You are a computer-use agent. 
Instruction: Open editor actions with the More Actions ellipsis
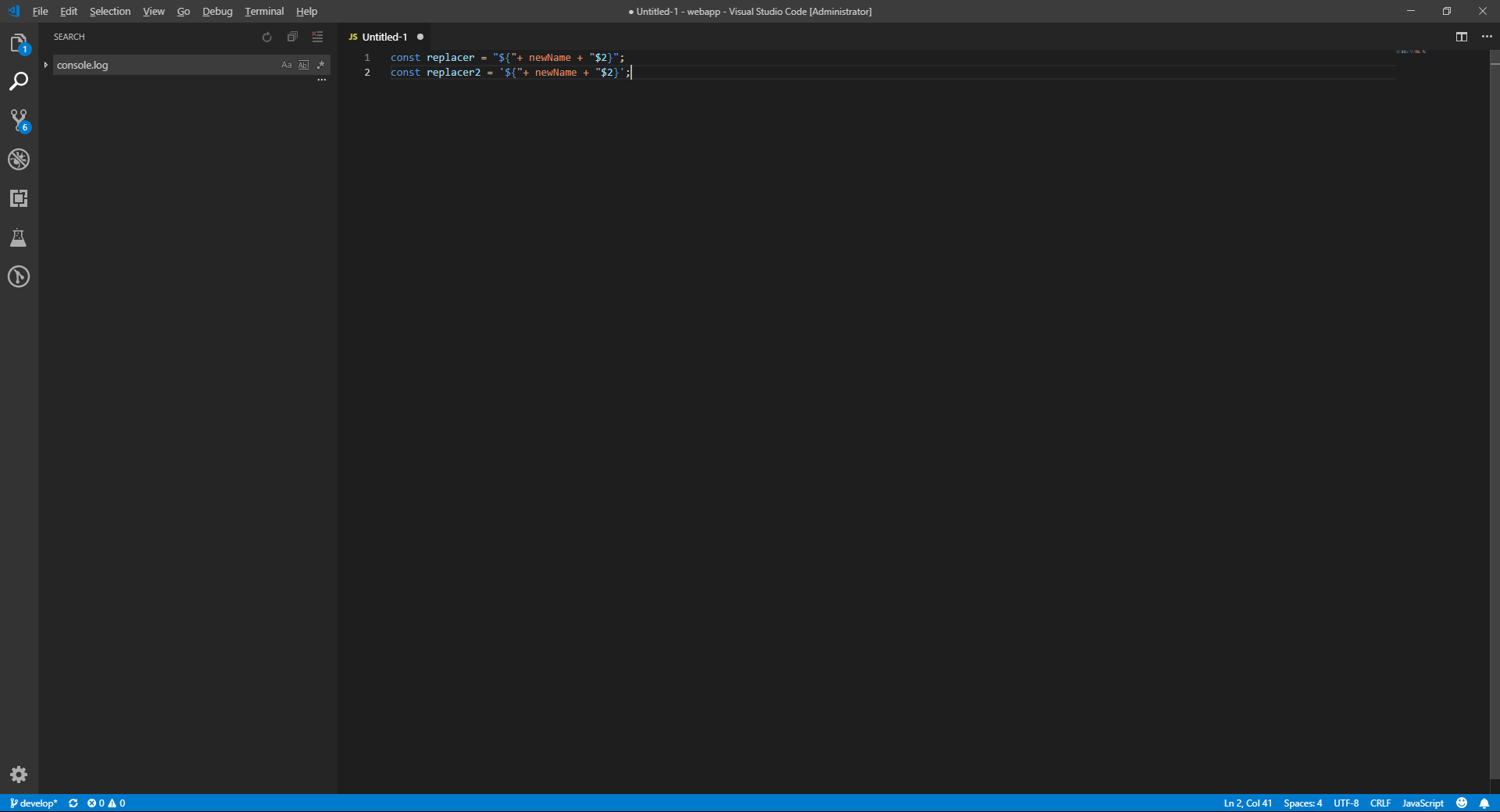click(1487, 37)
